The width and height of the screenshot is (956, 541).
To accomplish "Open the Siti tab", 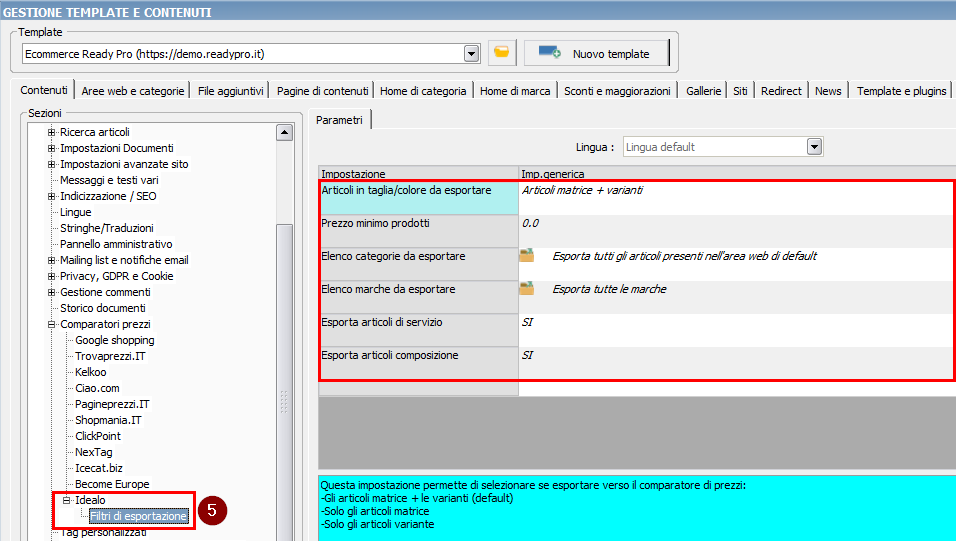I will [740, 91].
